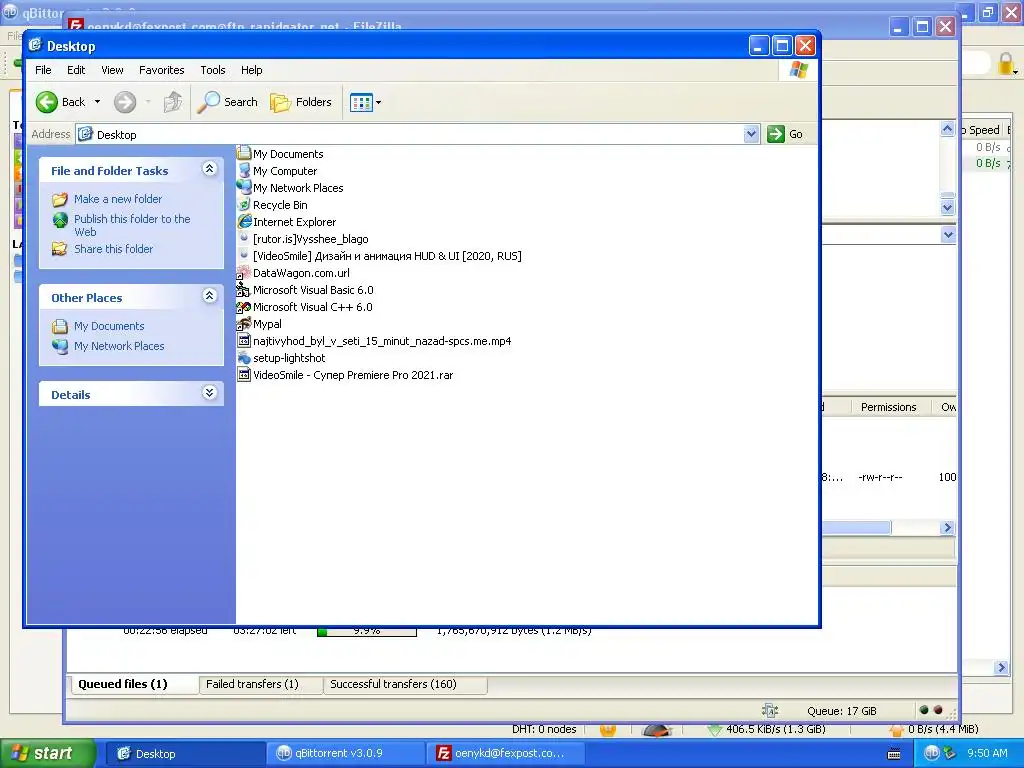Screen dimensions: 1024x768
Task: Click the Up folder icon in toolbar
Action: click(172, 102)
